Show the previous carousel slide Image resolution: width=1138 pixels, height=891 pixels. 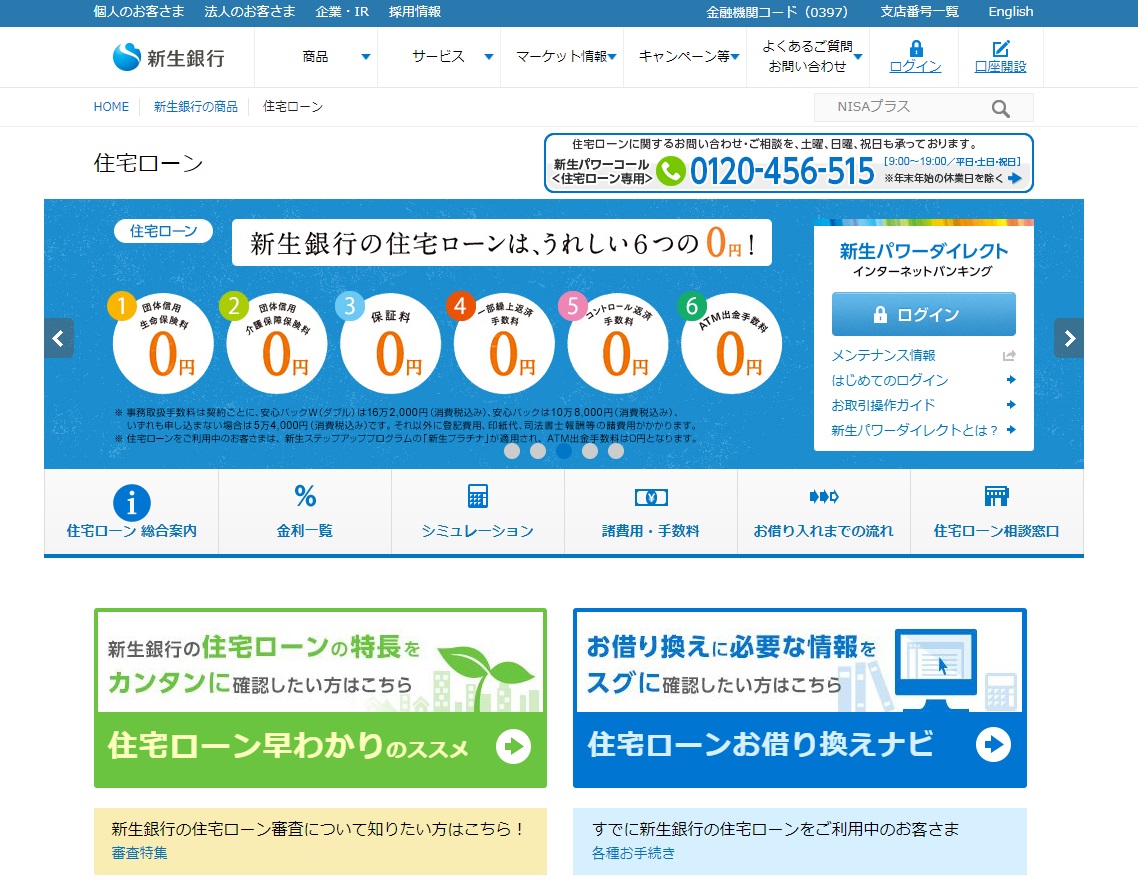coord(59,338)
